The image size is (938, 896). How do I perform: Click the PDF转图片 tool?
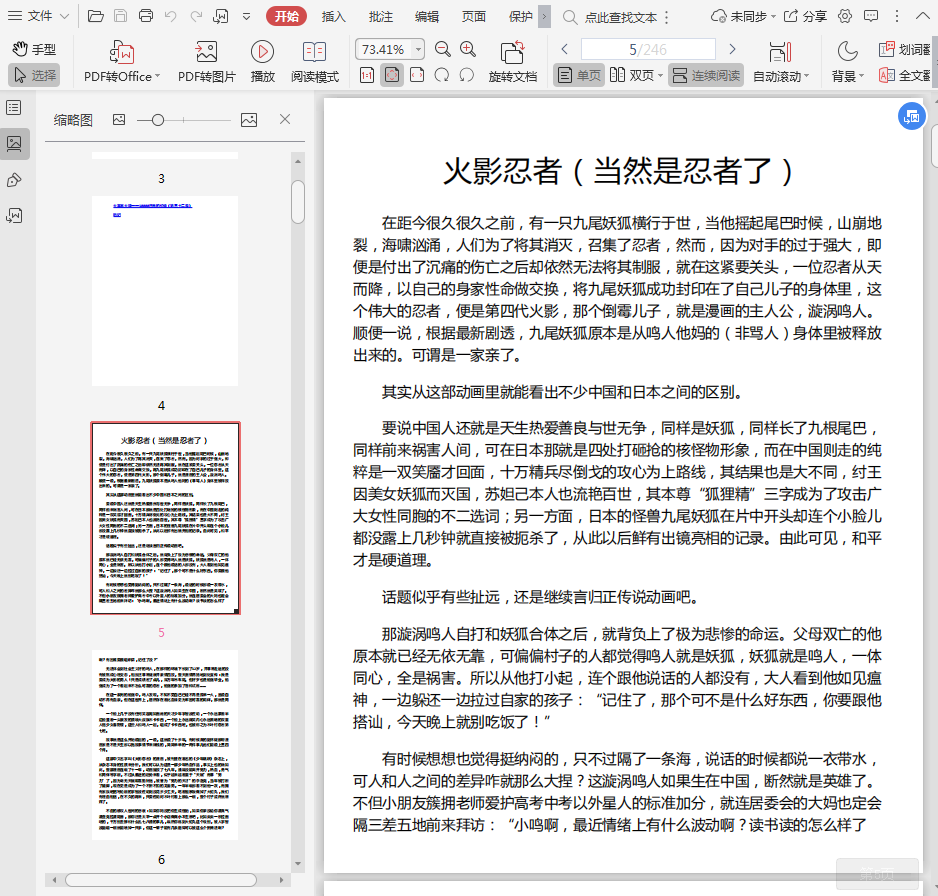[207, 53]
